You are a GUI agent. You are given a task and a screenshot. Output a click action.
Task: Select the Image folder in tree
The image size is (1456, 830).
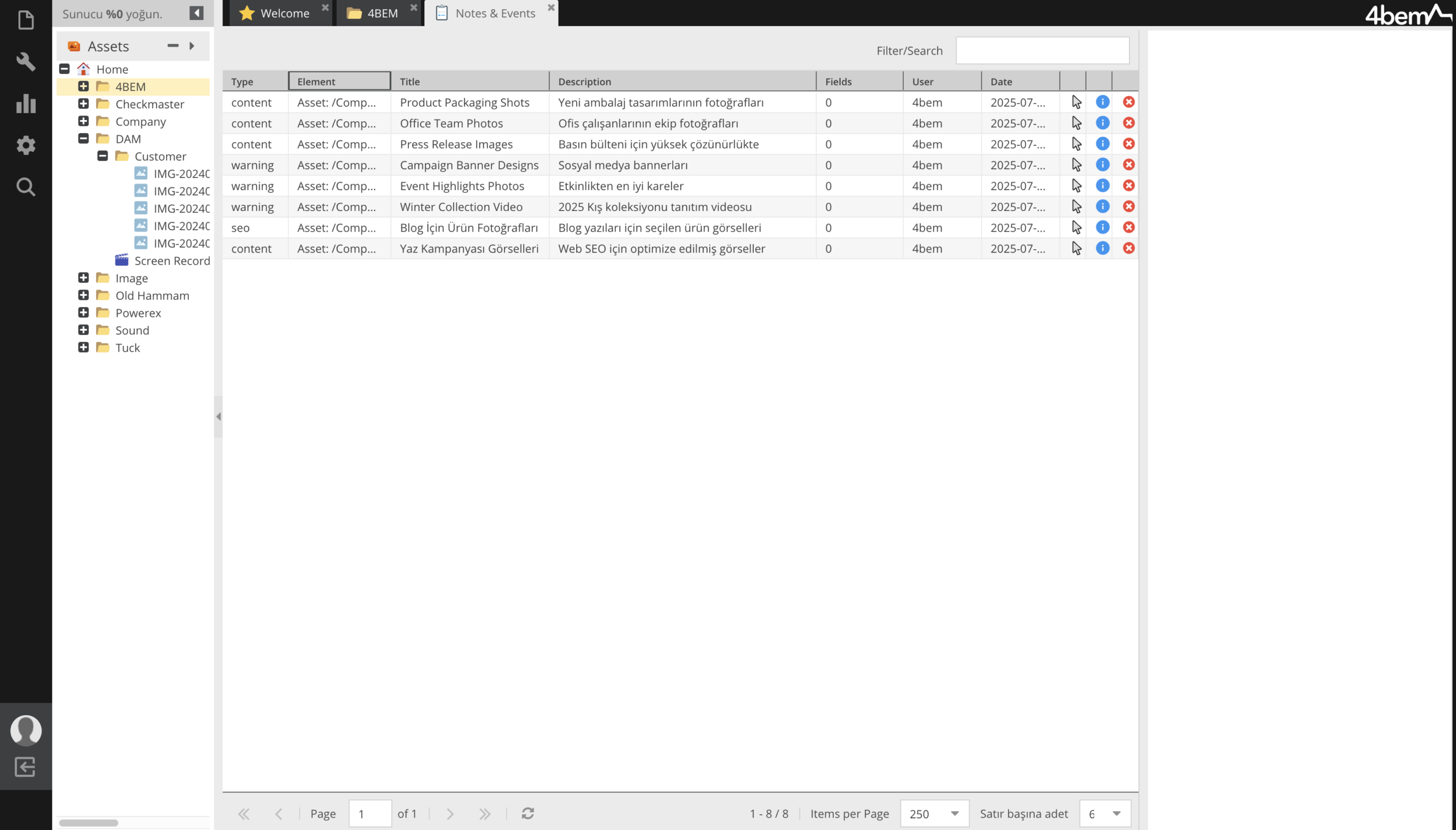(131, 278)
